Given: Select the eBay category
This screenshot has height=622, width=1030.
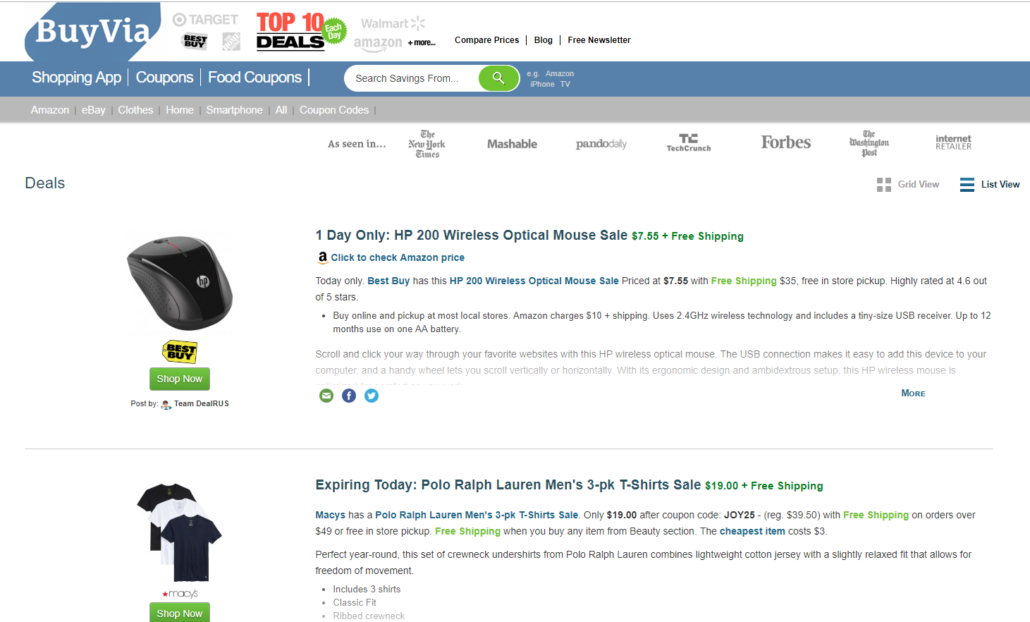Looking at the screenshot, I should click(93, 110).
